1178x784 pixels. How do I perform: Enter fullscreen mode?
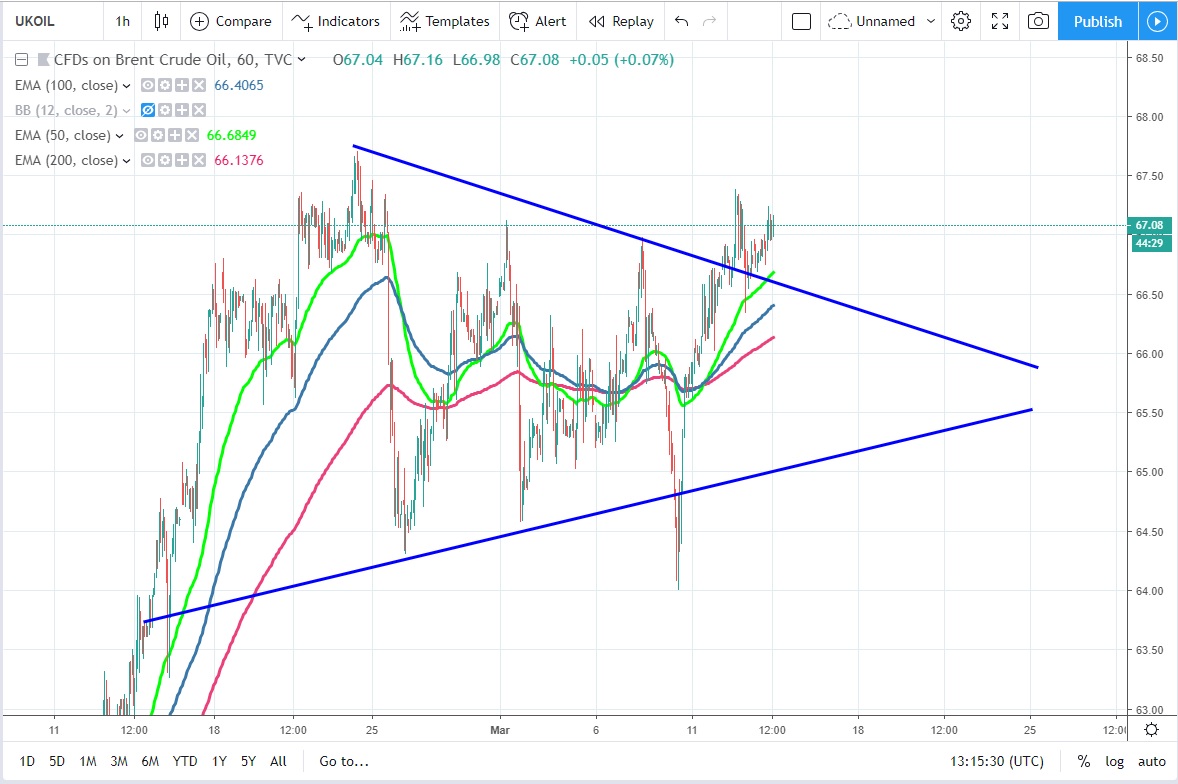coord(999,21)
